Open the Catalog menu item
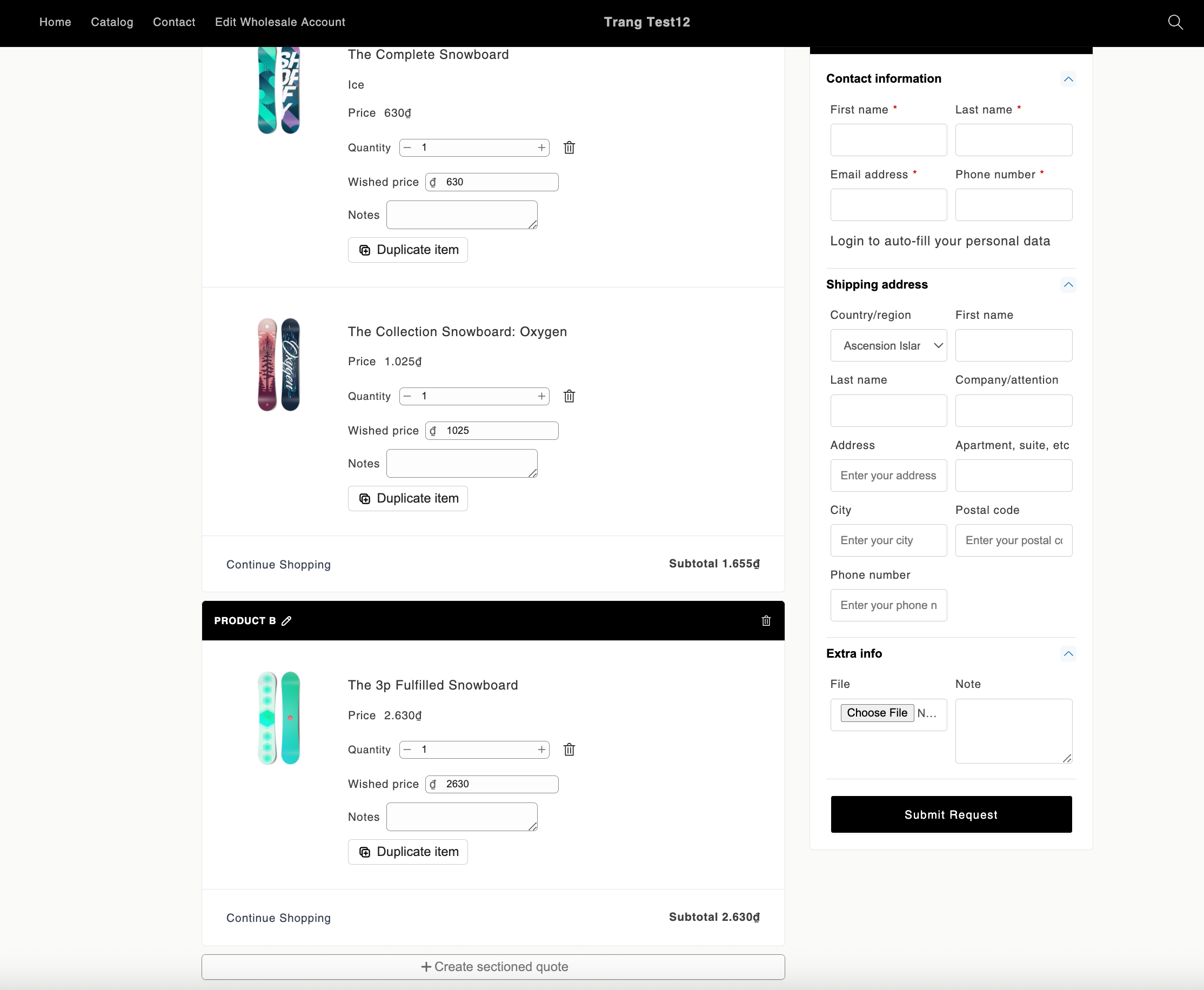Viewport: 1204px width, 990px height. click(x=112, y=22)
